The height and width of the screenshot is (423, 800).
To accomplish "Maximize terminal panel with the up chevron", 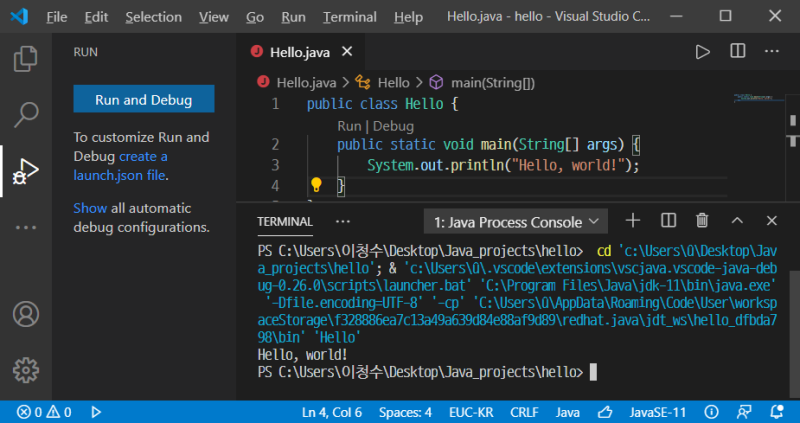I will click(x=737, y=220).
